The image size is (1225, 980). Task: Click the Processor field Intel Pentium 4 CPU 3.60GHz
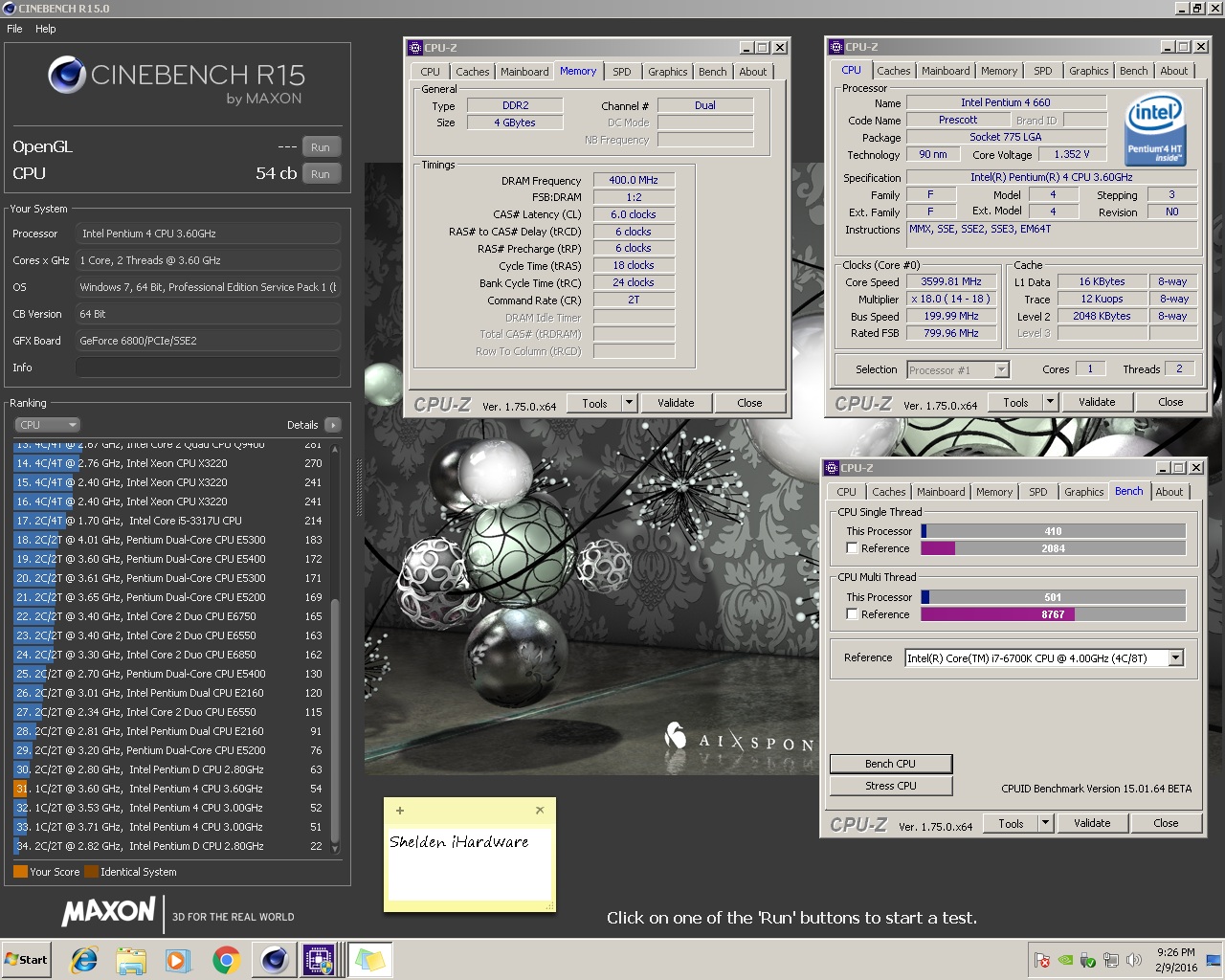click(x=208, y=234)
